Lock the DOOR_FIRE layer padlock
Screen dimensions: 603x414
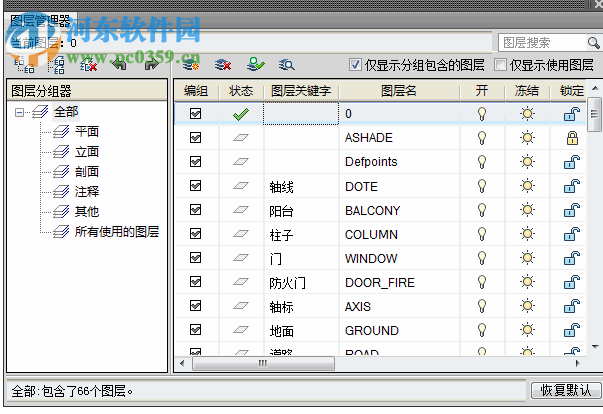[572, 282]
